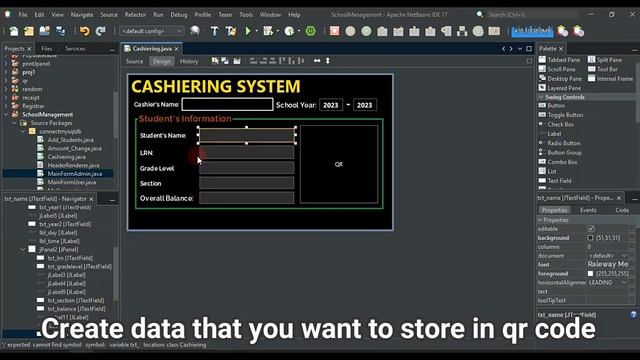The width and height of the screenshot is (640, 360).
Task: Open the Events properties tab
Action: [x=588, y=210]
